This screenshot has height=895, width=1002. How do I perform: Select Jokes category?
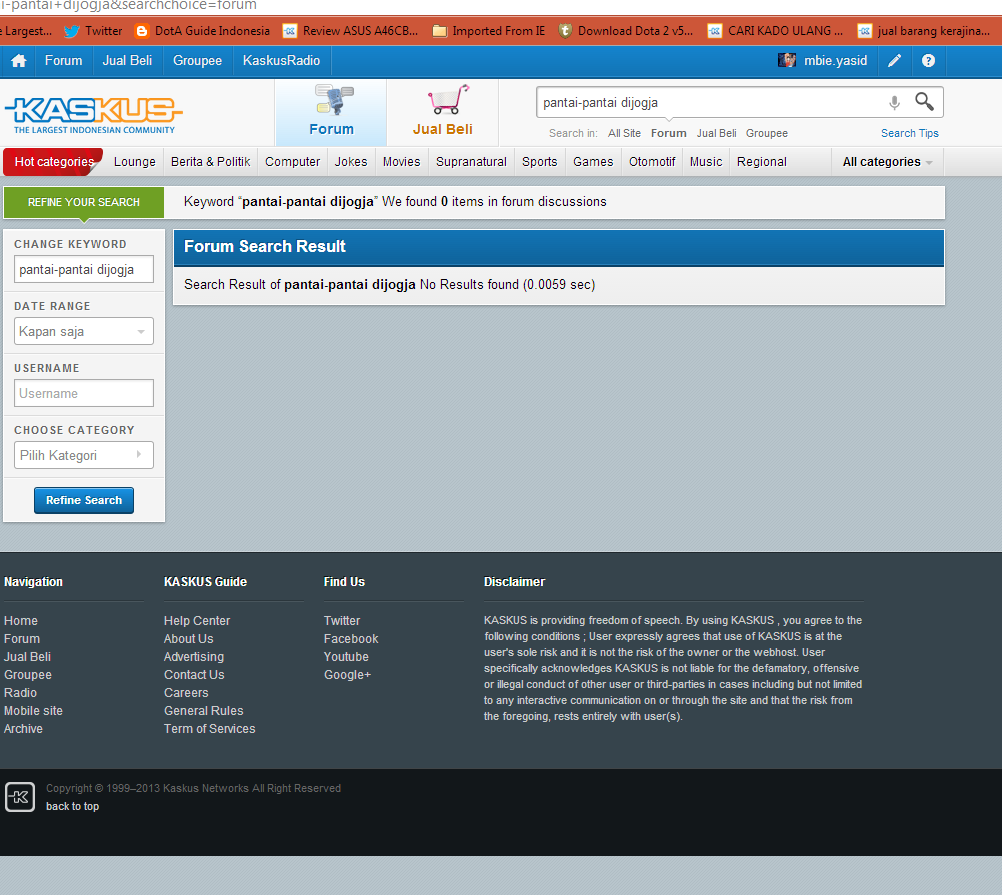pos(351,162)
